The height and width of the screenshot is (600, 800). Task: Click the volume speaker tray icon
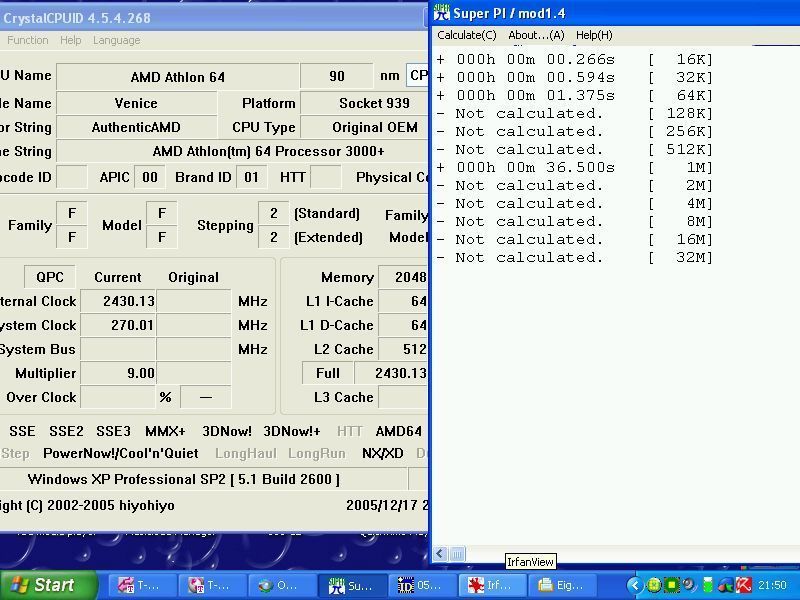coord(689,585)
